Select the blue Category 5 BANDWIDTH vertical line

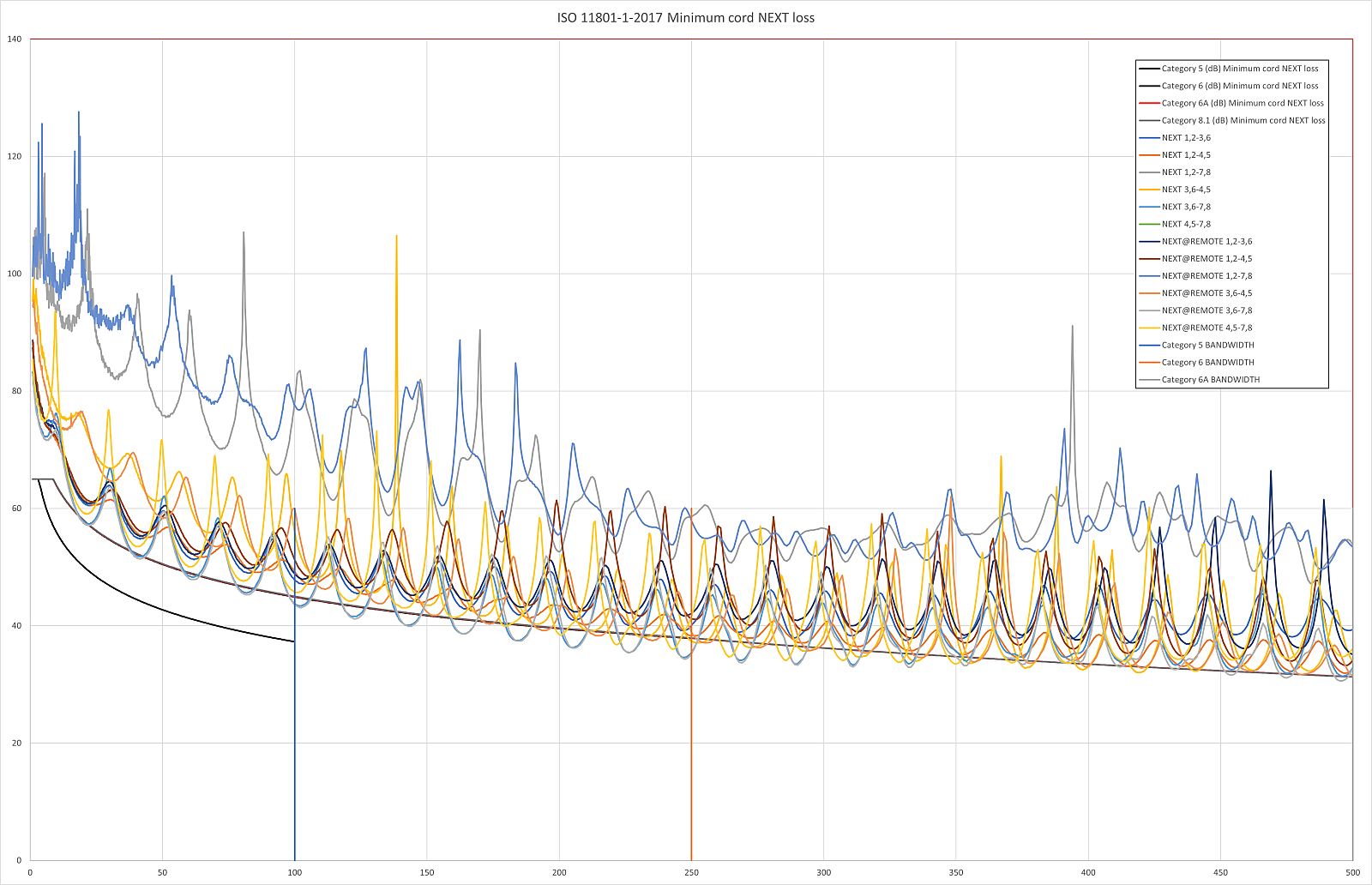tap(295, 755)
